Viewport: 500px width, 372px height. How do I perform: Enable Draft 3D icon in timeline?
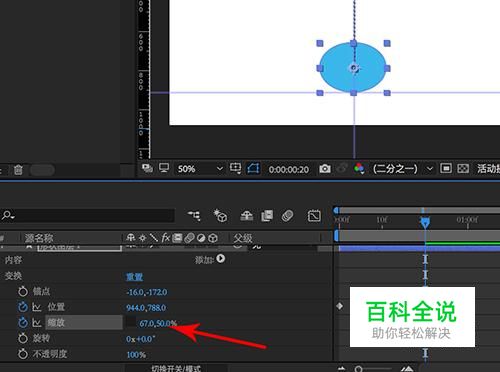tap(220, 216)
